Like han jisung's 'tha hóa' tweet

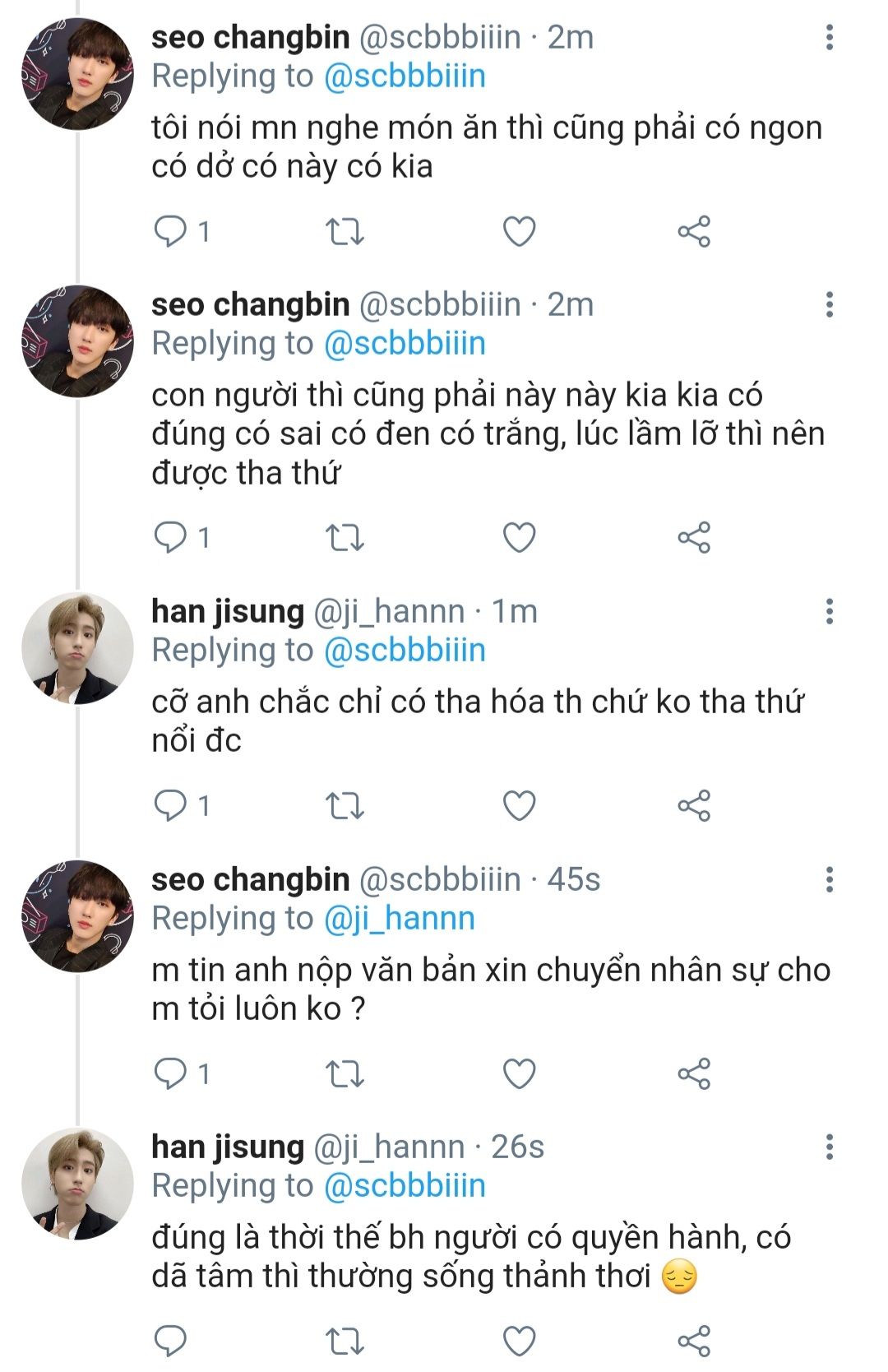[x=519, y=806]
